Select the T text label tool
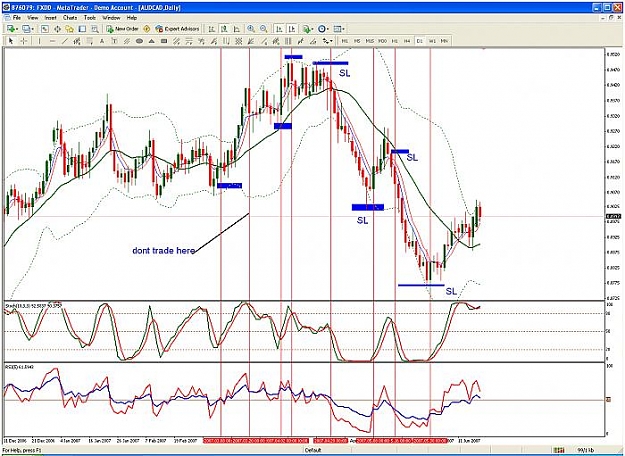The image size is (625, 456). [x=114, y=41]
